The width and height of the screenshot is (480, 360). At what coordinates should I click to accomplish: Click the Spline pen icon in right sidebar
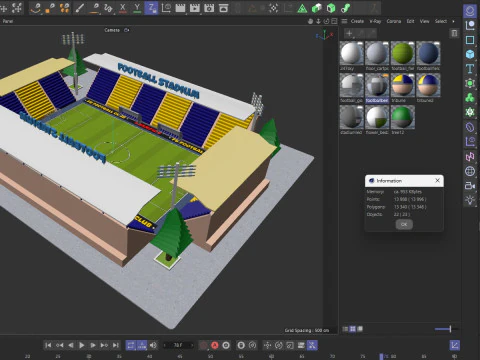470,25
